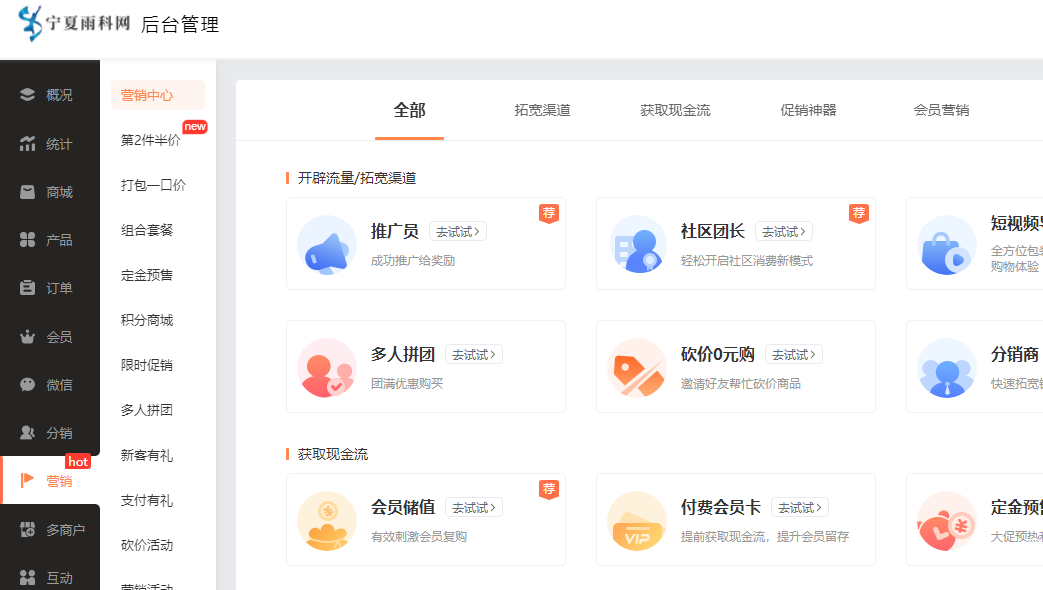This screenshot has height=590, width=1043.
Task: Click 开辟流量/拓宽渠道 section heading
Action: [357, 178]
